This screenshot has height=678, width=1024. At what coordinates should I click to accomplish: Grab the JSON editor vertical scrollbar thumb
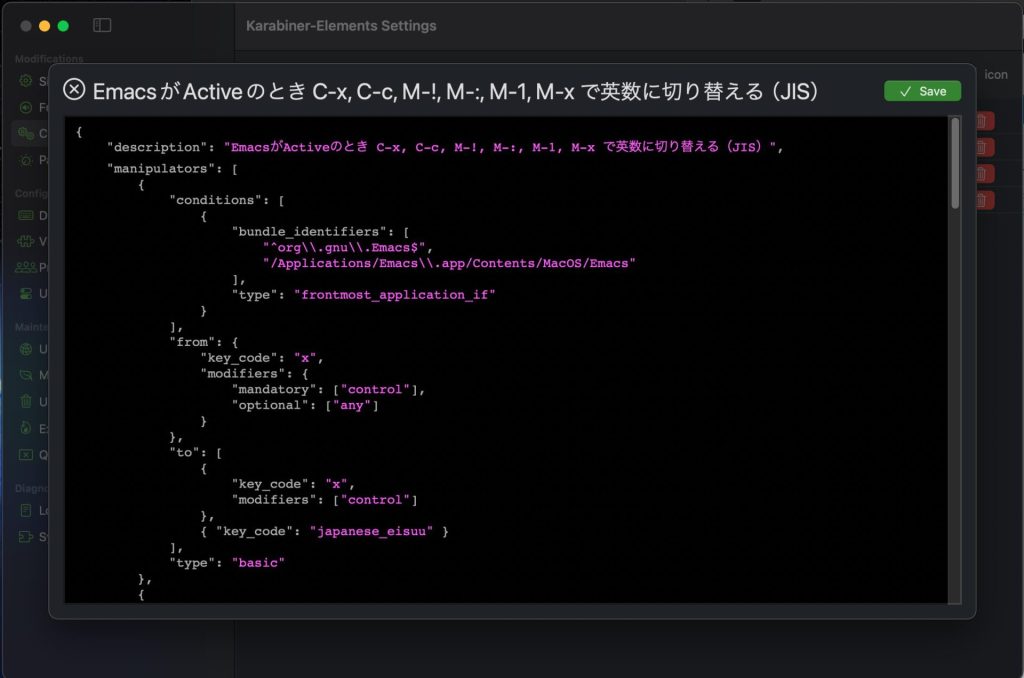pos(955,163)
